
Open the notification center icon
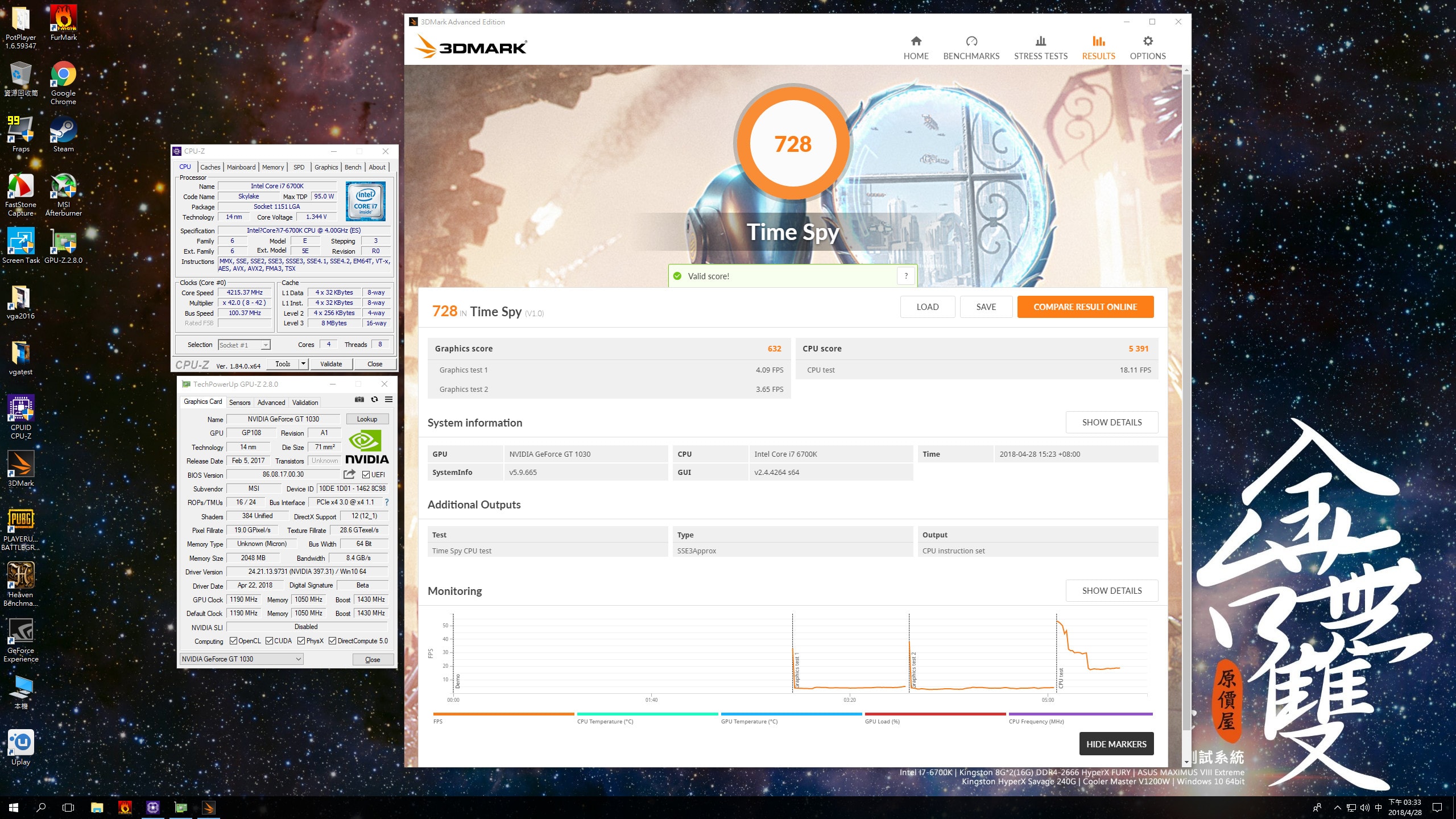click(x=1437, y=807)
